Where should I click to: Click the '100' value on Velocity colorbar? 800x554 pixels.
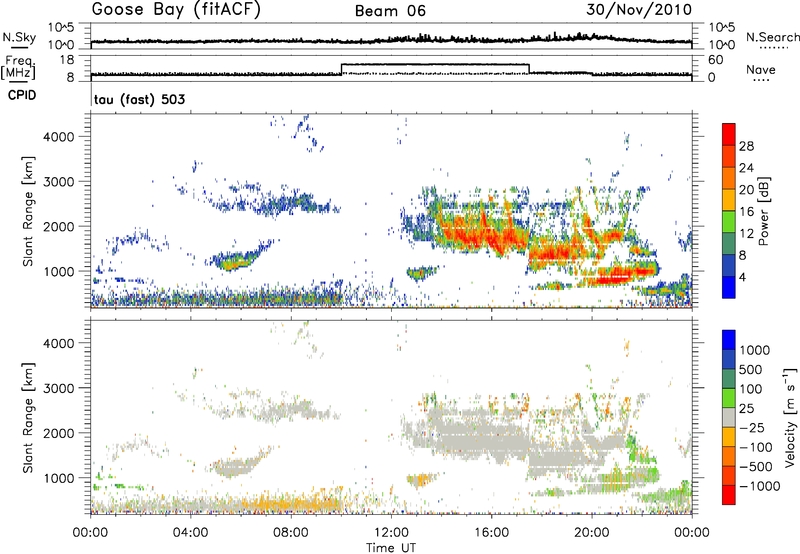(753, 389)
